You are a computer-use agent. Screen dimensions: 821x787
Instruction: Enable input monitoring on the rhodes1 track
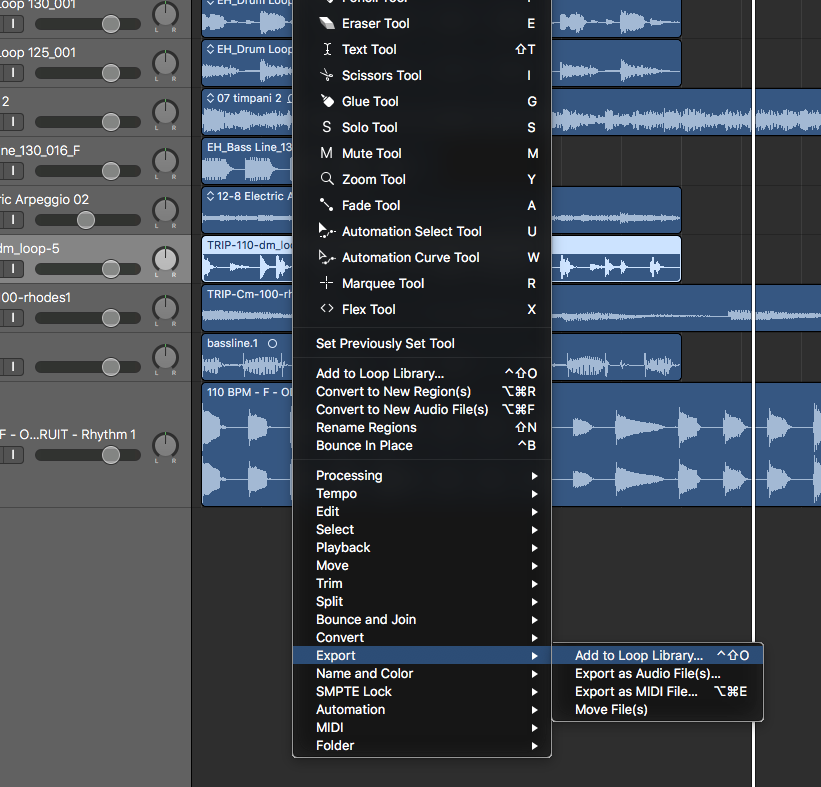coord(11,317)
